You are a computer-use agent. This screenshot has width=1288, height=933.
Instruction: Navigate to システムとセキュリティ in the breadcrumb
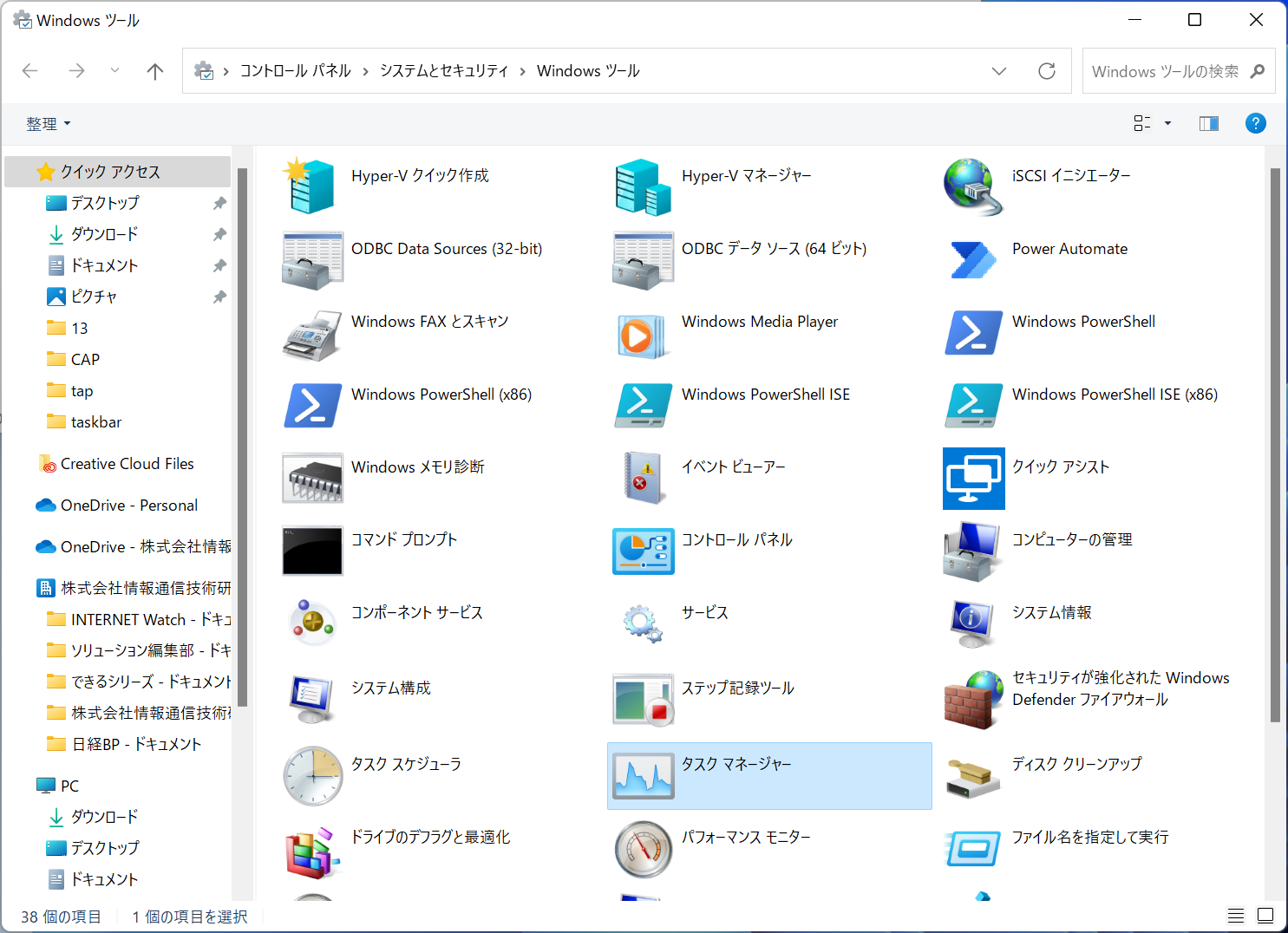[x=444, y=70]
